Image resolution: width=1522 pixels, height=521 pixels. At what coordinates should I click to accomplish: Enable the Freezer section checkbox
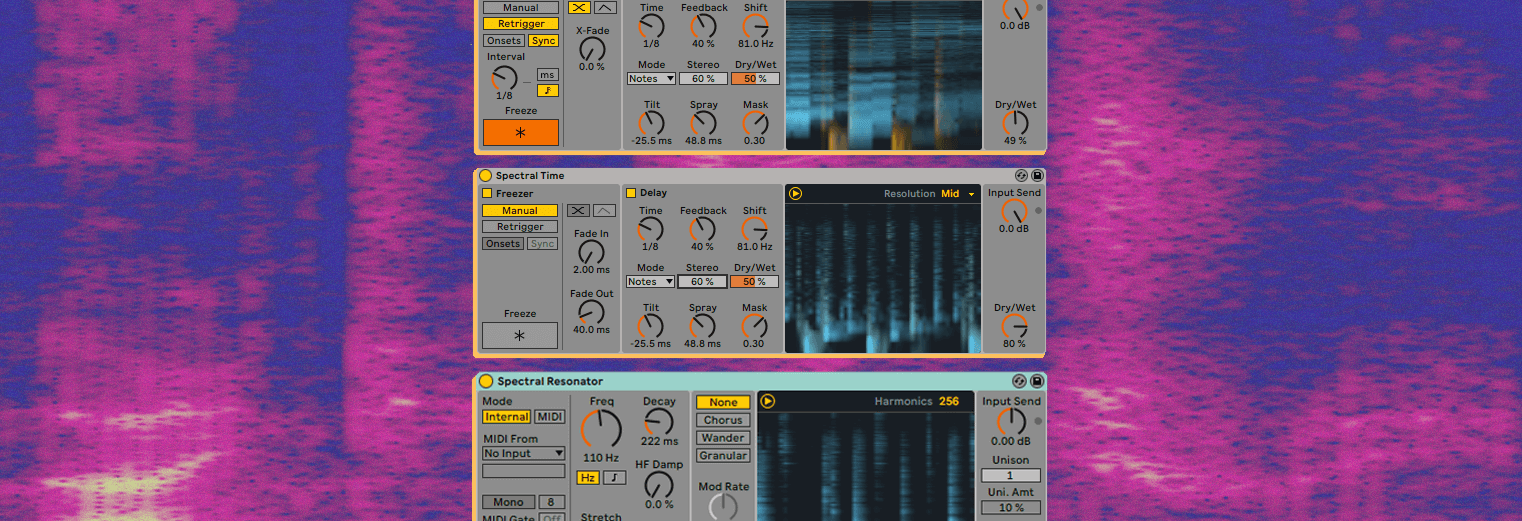pos(487,194)
